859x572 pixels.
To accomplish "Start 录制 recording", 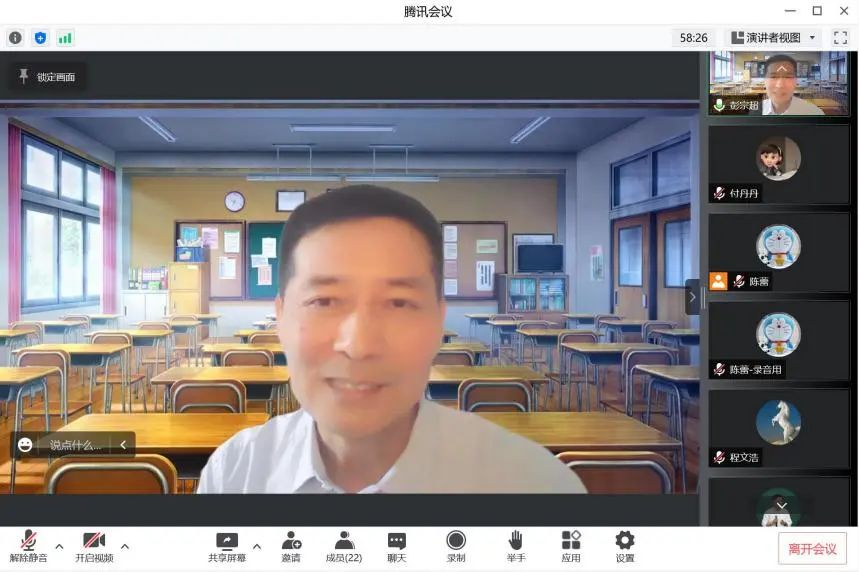I will 456,546.
